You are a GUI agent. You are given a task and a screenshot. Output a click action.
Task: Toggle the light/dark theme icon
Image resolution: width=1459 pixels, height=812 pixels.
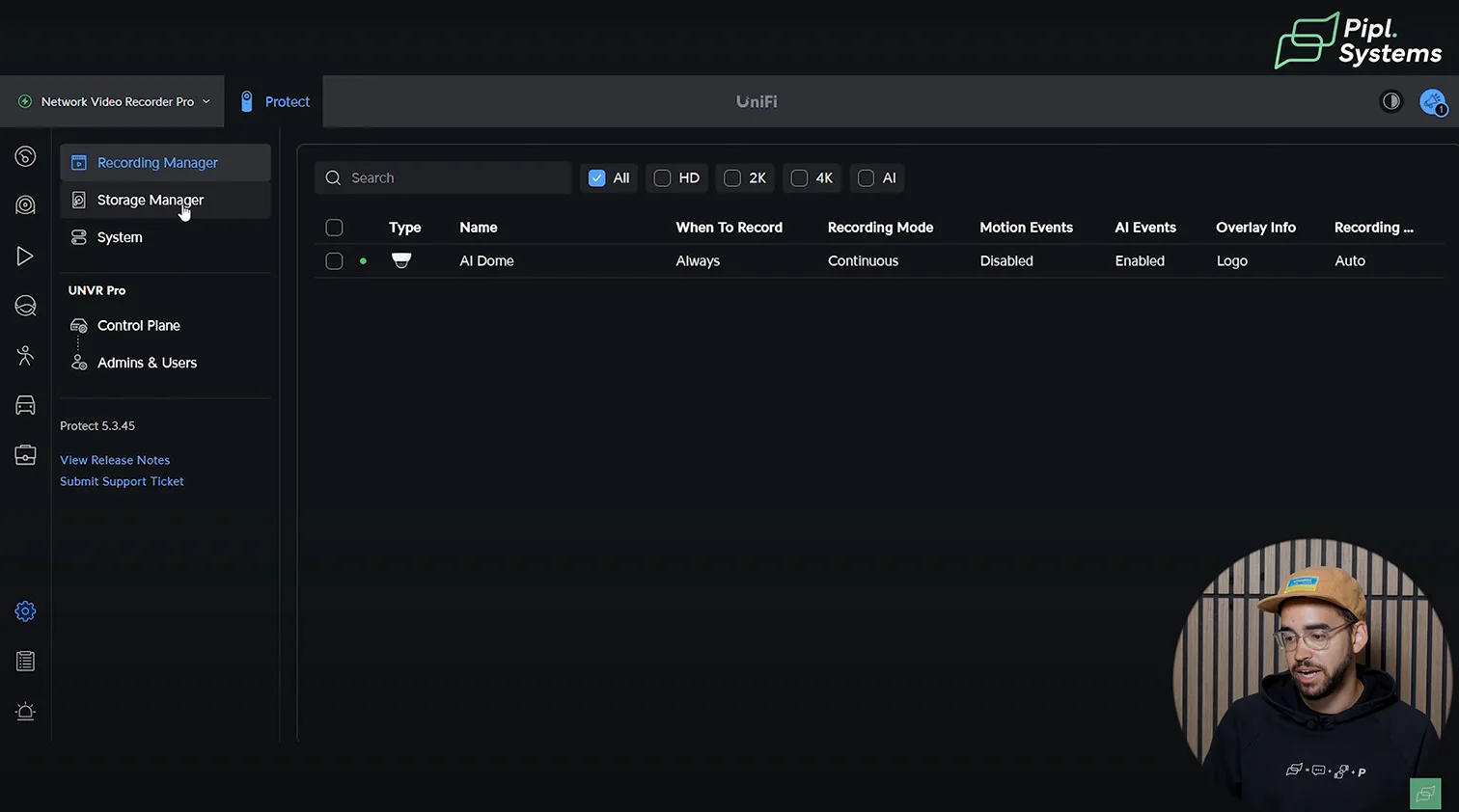click(1390, 101)
